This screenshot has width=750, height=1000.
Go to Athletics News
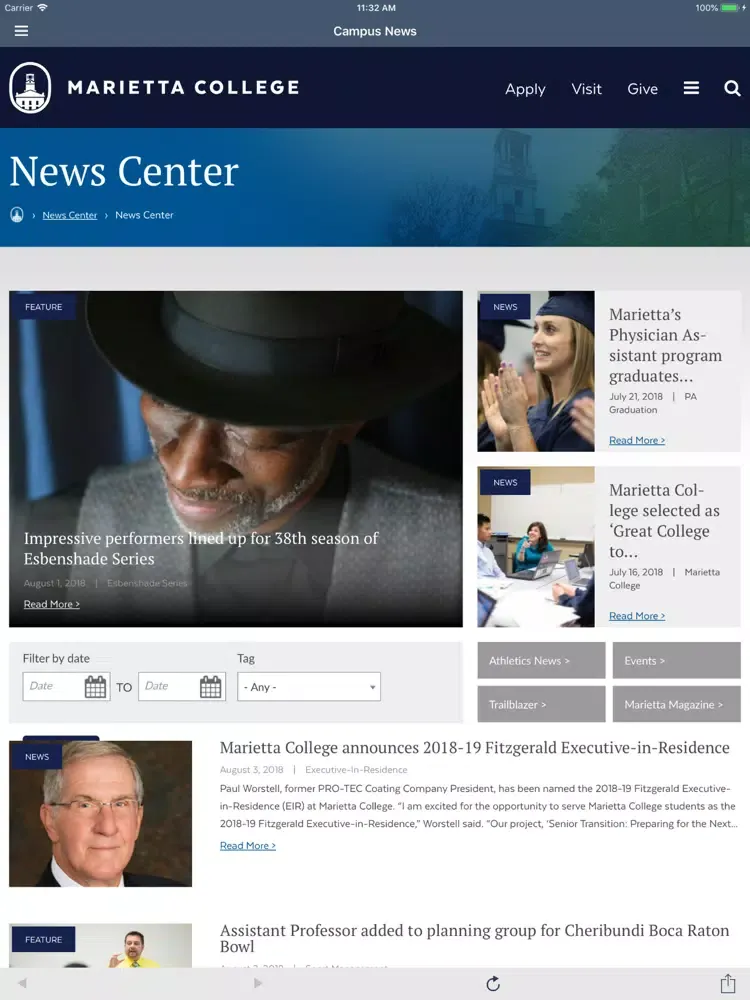(x=541, y=660)
